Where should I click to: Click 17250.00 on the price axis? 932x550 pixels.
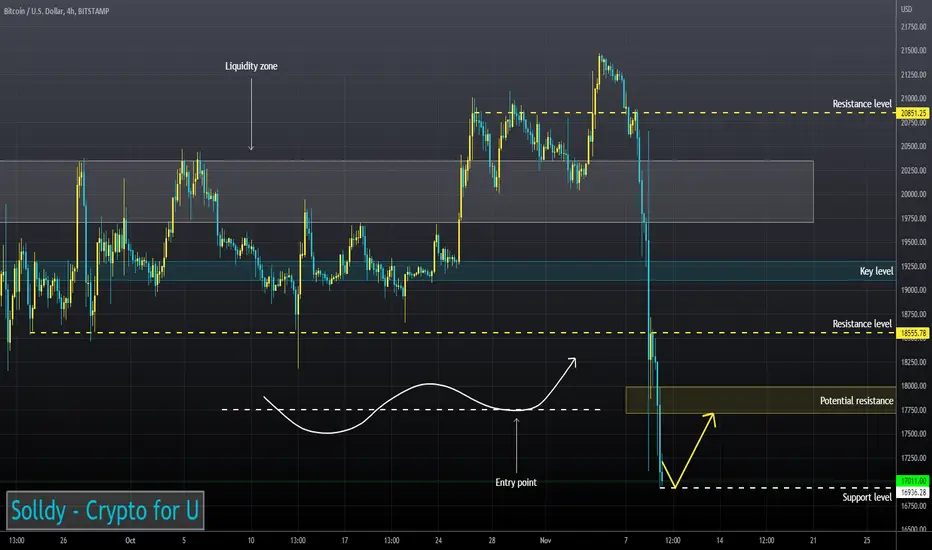(914, 458)
